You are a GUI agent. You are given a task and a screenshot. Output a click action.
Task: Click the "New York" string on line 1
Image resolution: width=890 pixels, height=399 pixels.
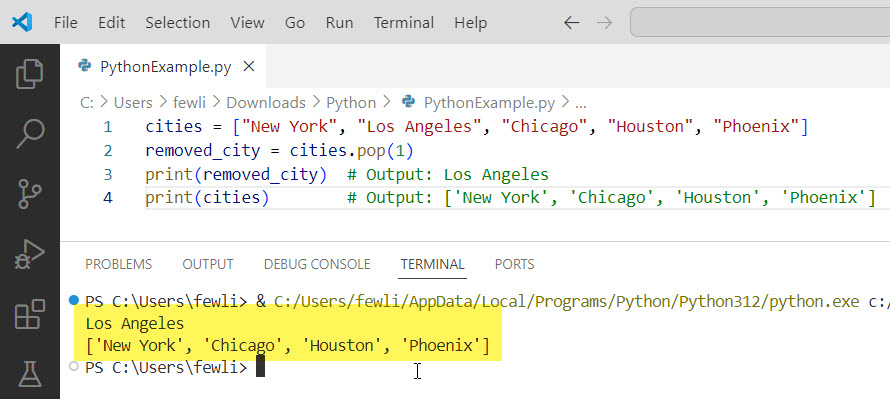tap(290, 126)
